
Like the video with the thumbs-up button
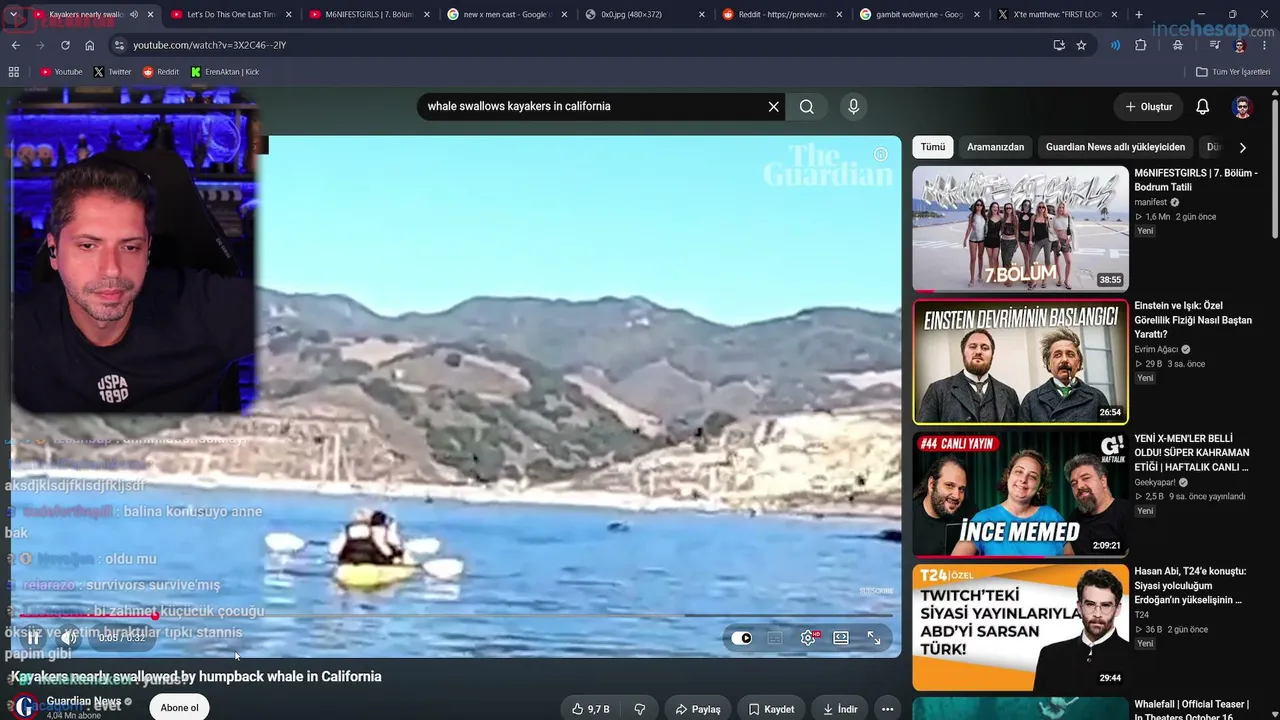point(590,709)
